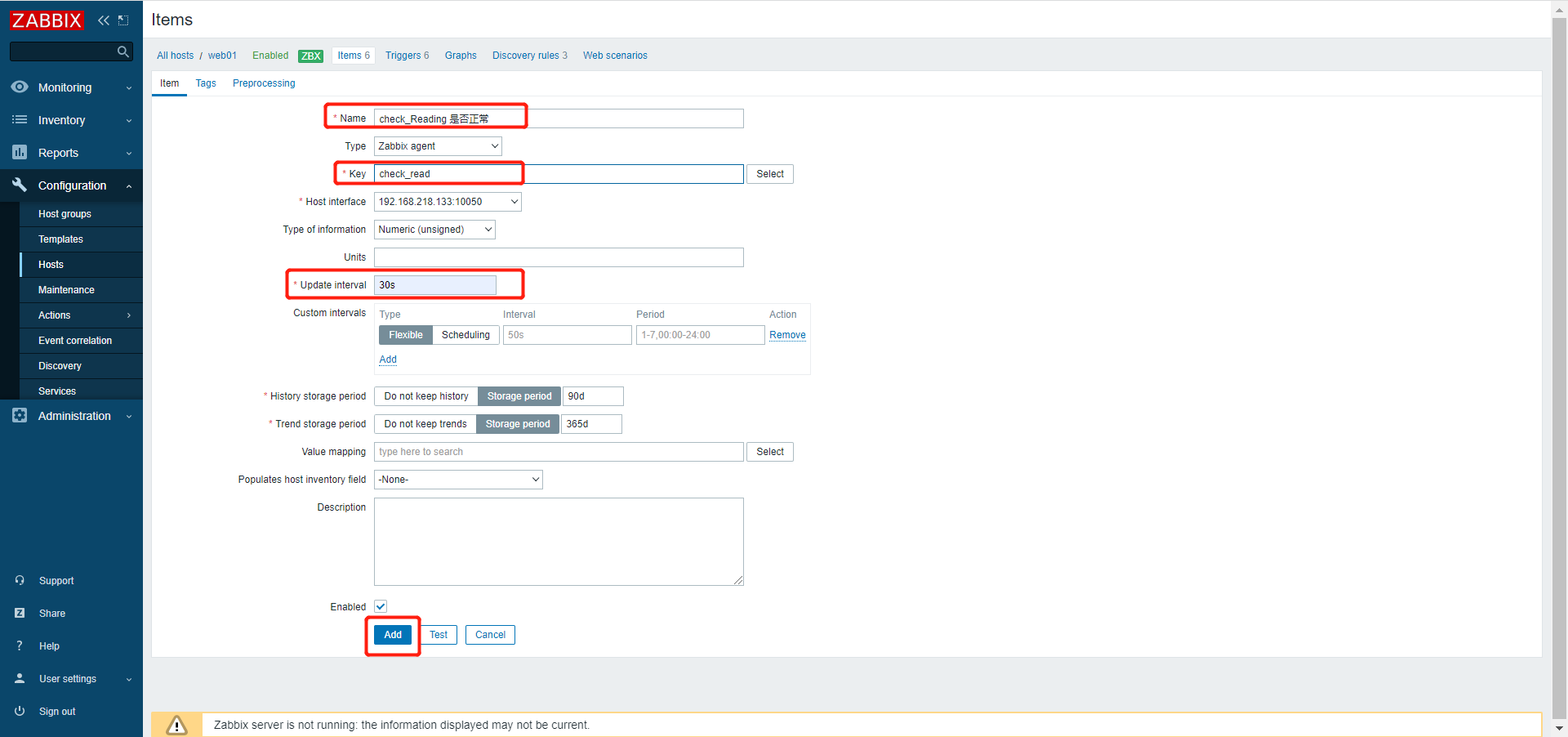1568x737 pixels.
Task: Click the Cancel button
Action: coord(490,635)
